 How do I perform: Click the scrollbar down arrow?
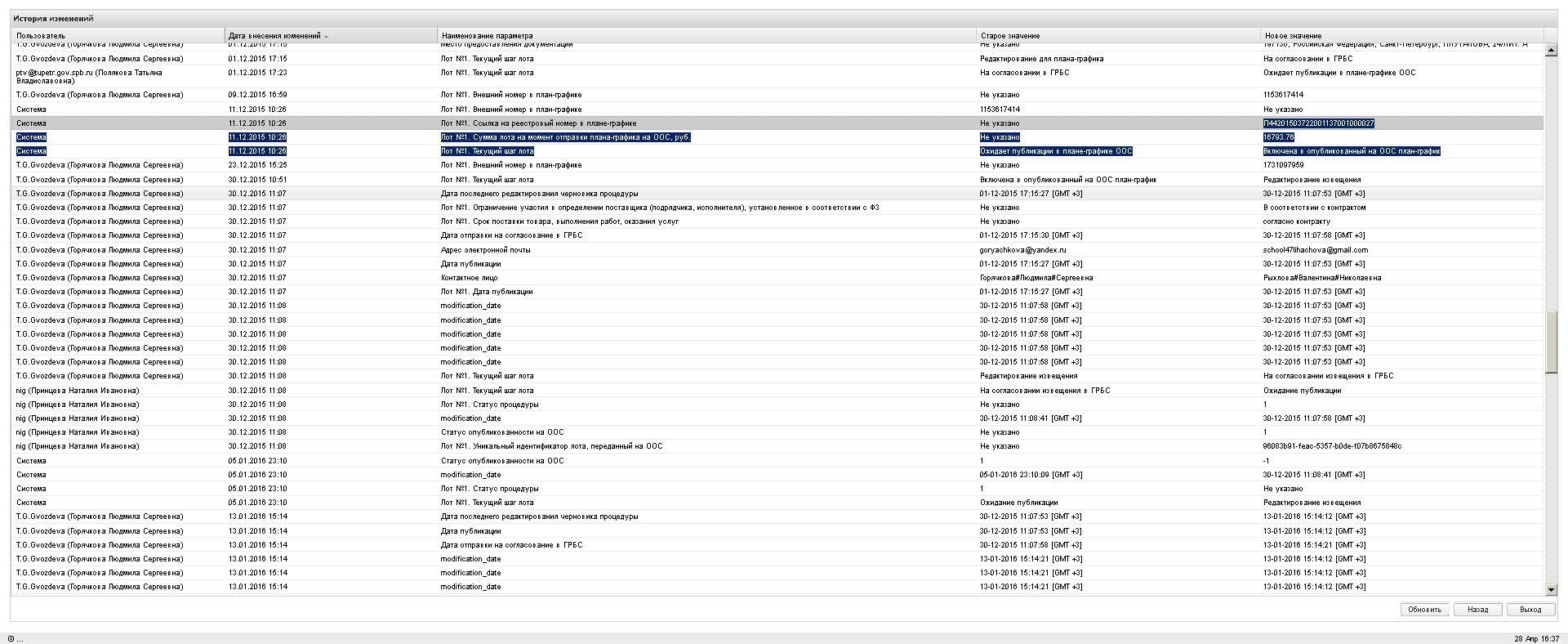1551,589
